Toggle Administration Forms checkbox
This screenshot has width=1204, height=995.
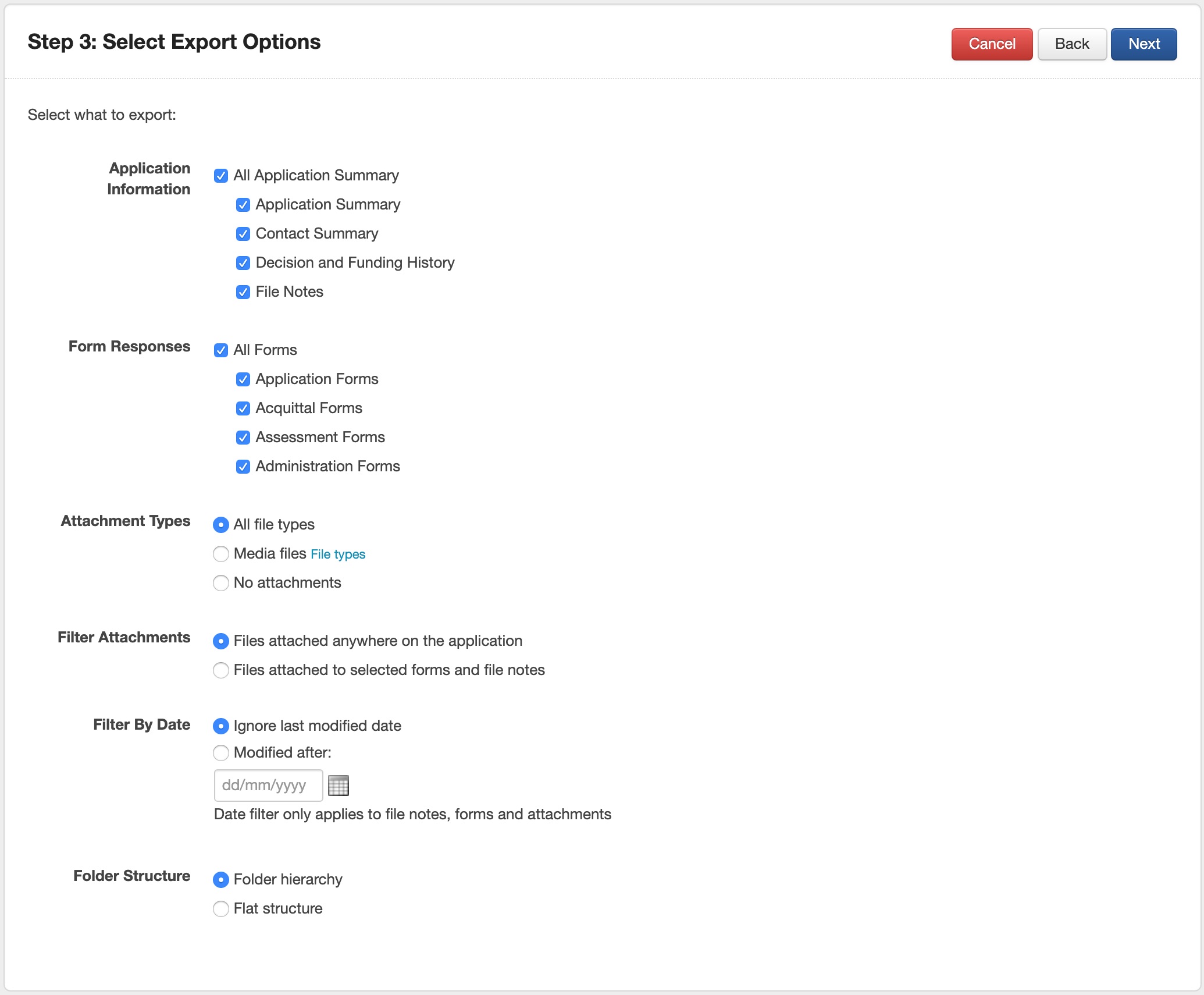[x=243, y=467]
